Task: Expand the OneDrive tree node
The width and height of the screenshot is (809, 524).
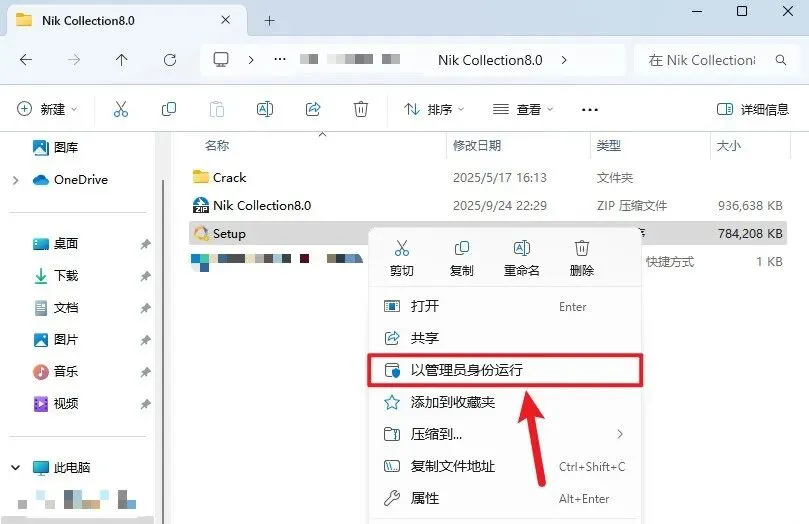Action: (x=15, y=180)
